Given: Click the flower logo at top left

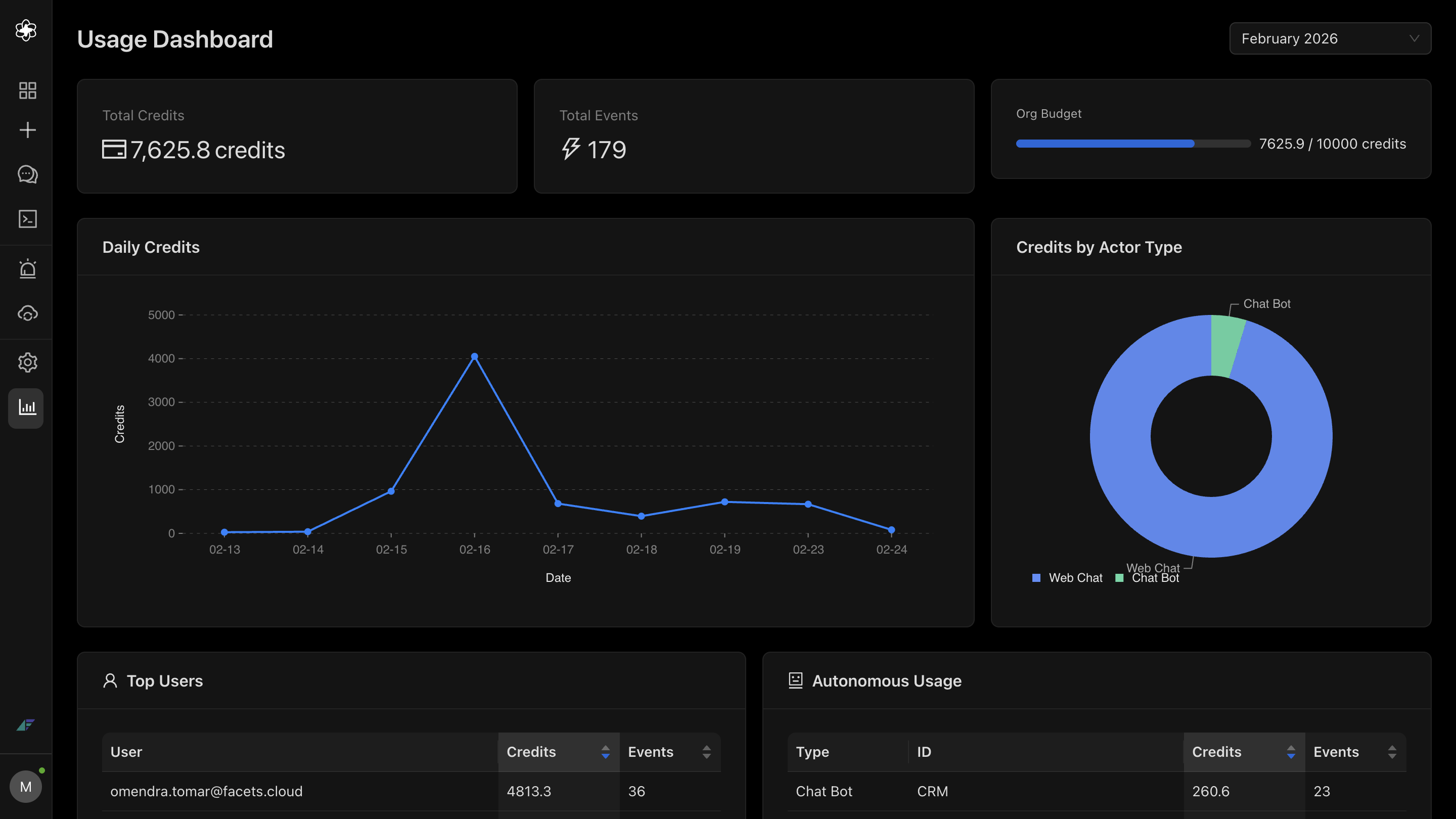Looking at the screenshot, I should point(26,30).
